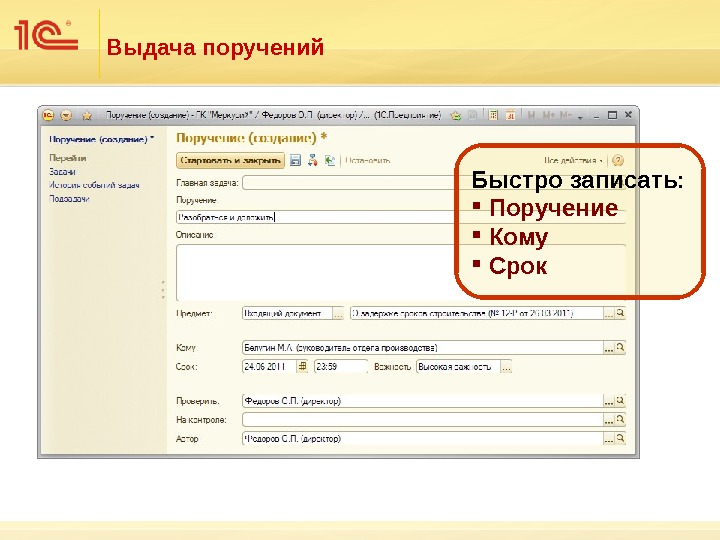This screenshot has width=720, height=540.
Task: Click the Важность field
Action: coord(458,367)
